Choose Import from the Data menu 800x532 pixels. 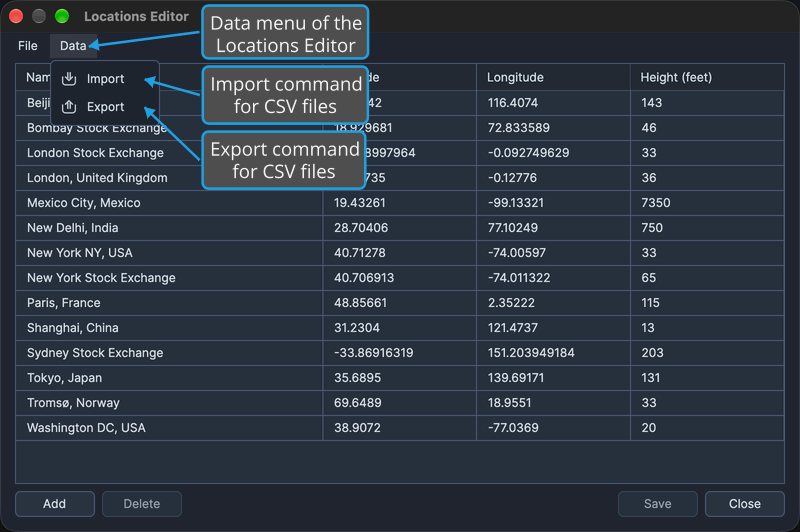[105, 79]
